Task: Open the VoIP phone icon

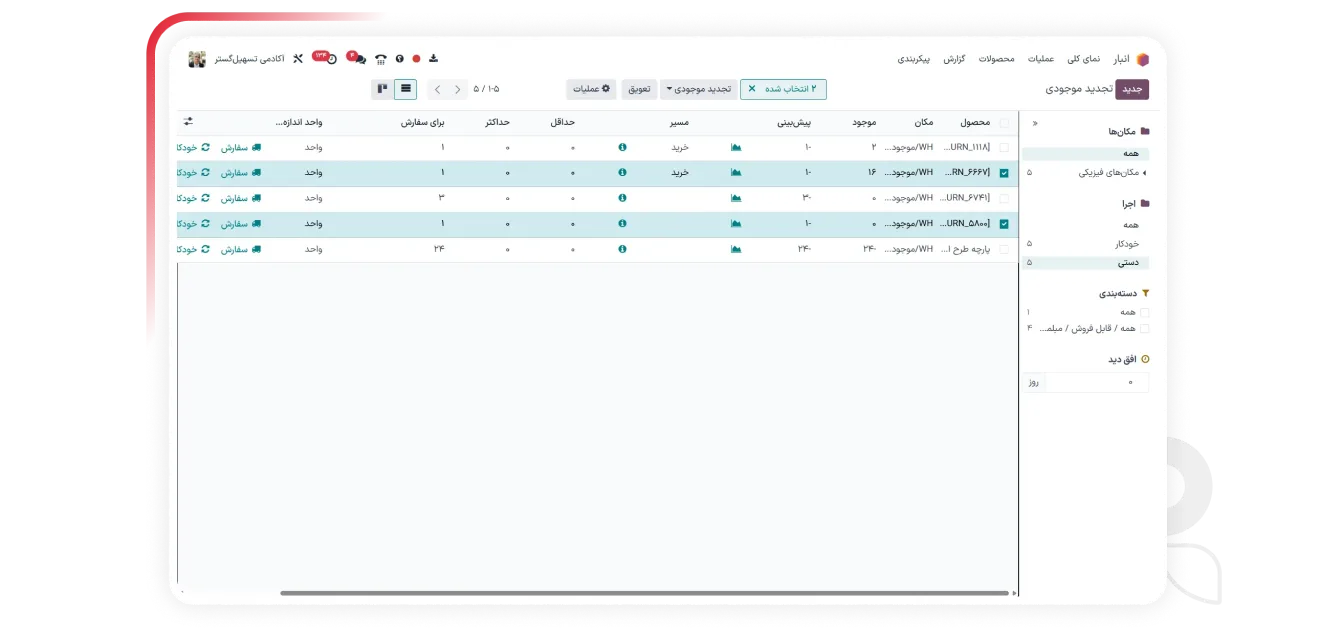Action: [x=381, y=58]
